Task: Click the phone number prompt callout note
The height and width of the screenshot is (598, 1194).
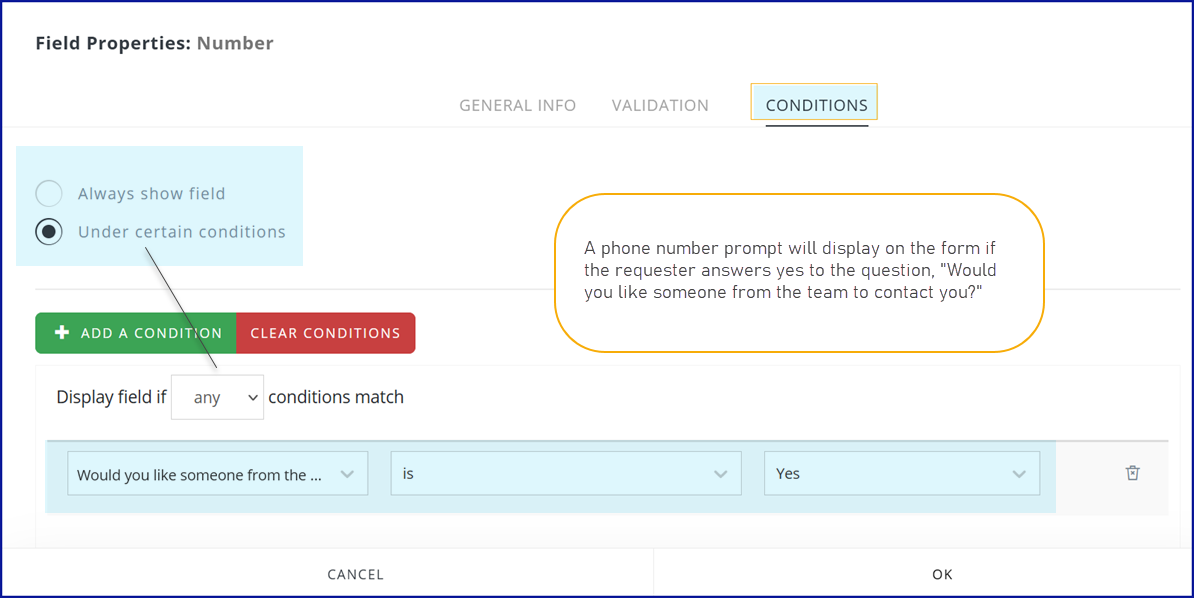Action: pyautogui.click(x=798, y=273)
